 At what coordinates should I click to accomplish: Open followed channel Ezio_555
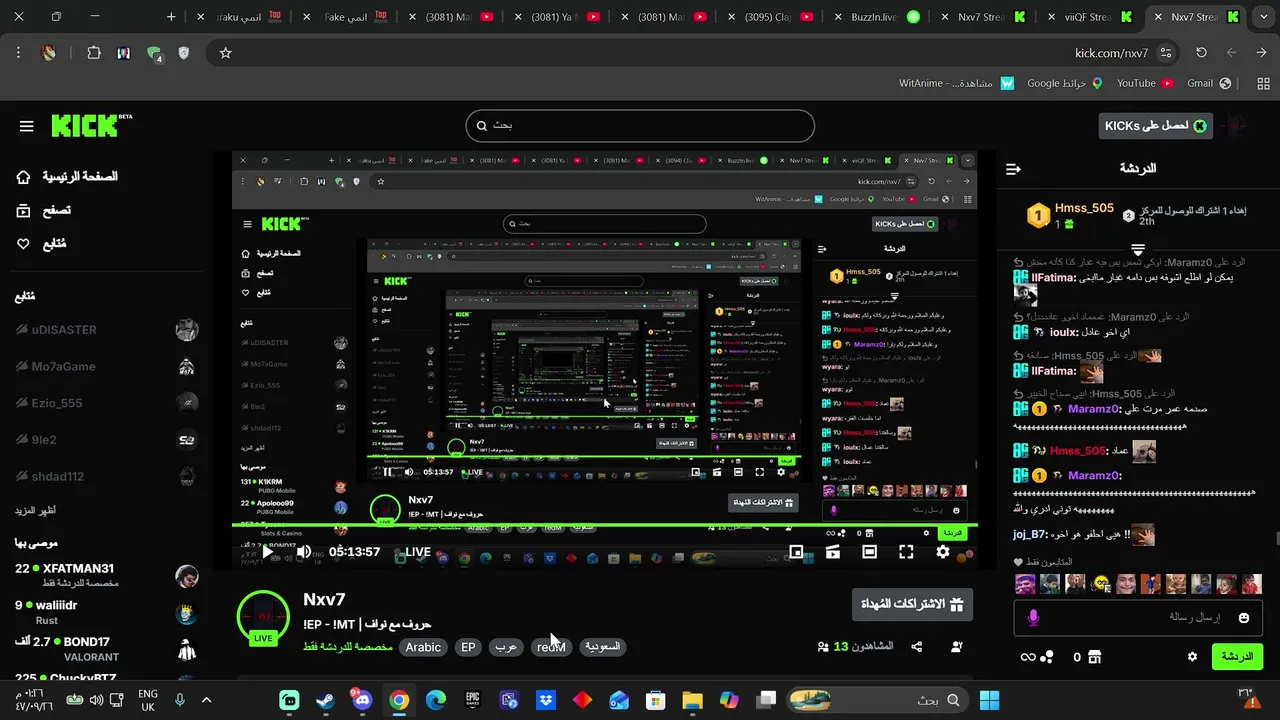(105, 403)
